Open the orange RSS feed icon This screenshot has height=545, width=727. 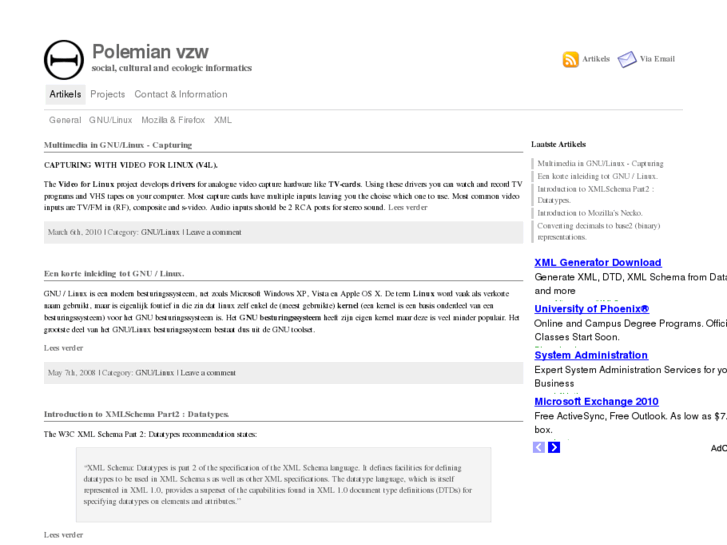570,59
